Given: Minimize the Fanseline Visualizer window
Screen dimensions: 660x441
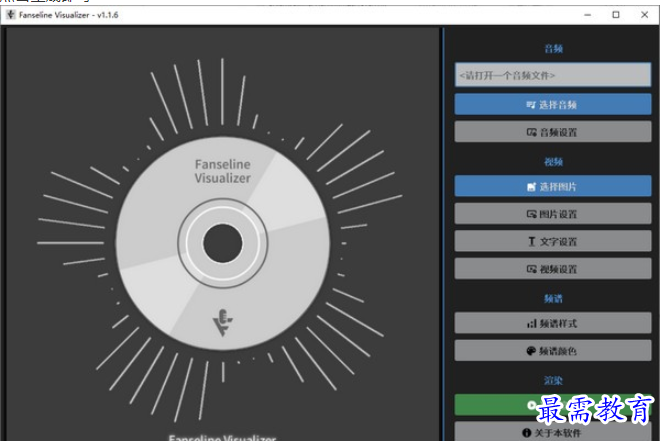Looking at the screenshot, I should pyautogui.click(x=588, y=15).
